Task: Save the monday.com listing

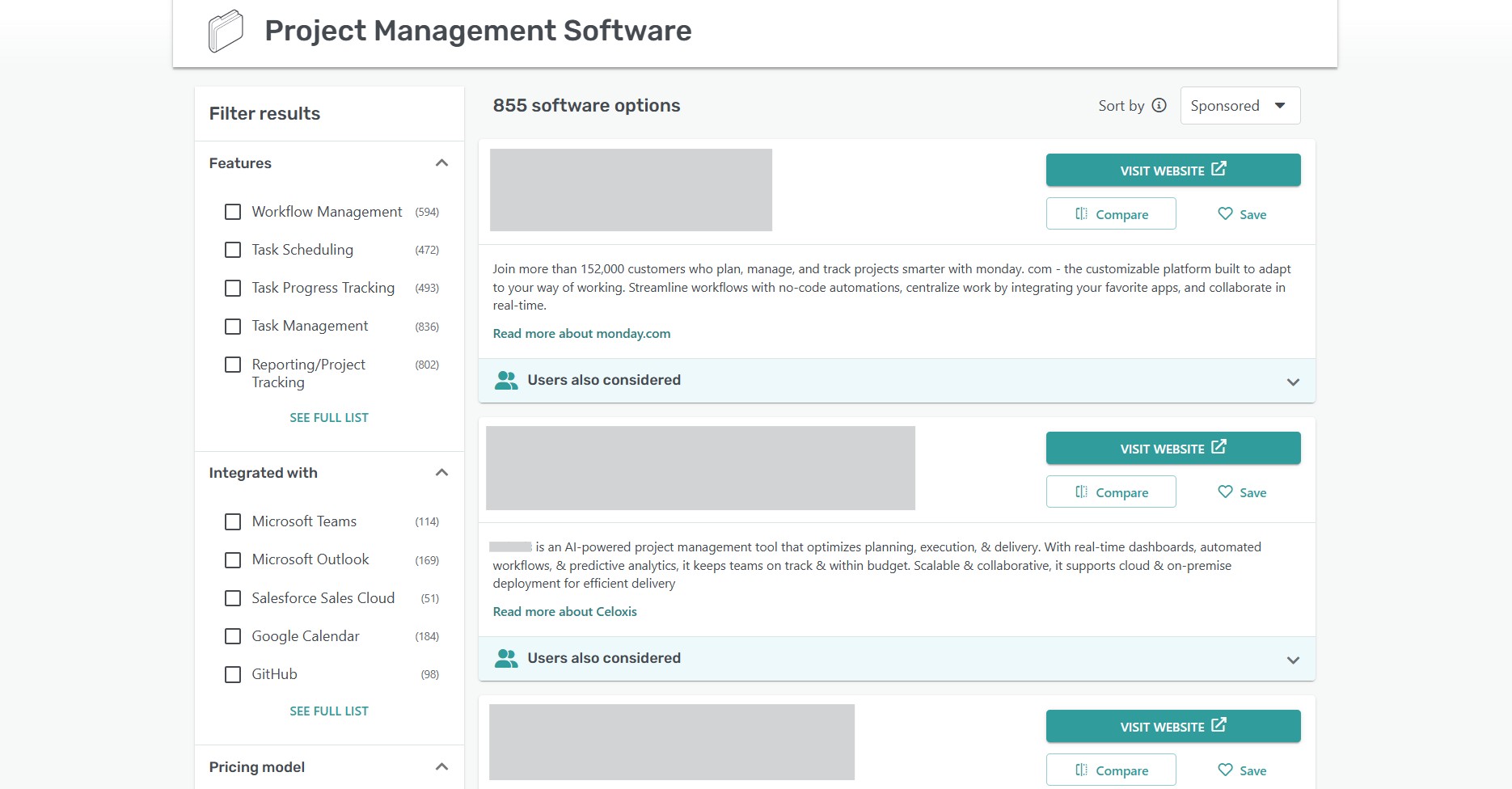Action: (x=1242, y=214)
